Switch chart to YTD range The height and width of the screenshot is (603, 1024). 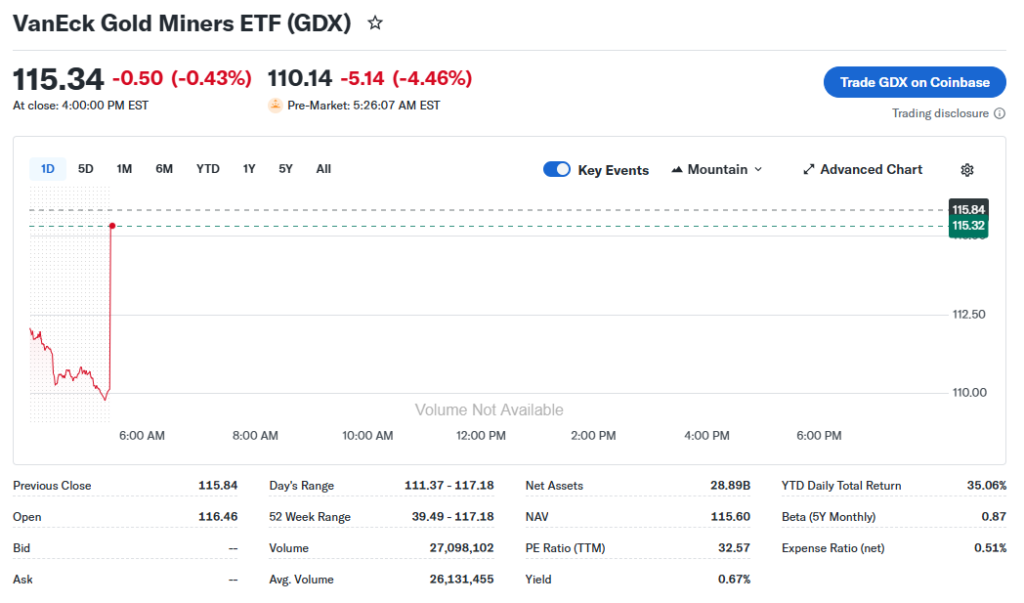point(208,169)
